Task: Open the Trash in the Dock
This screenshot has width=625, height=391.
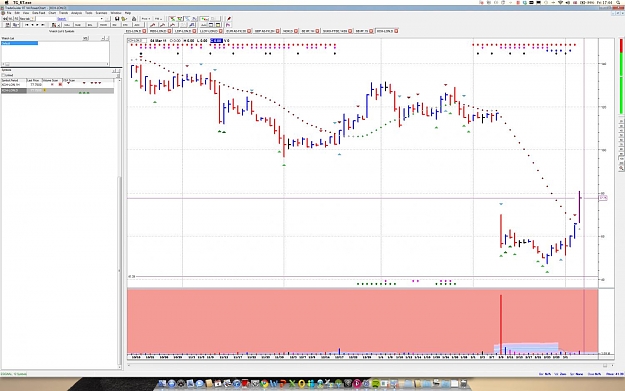Action: [x=464, y=383]
